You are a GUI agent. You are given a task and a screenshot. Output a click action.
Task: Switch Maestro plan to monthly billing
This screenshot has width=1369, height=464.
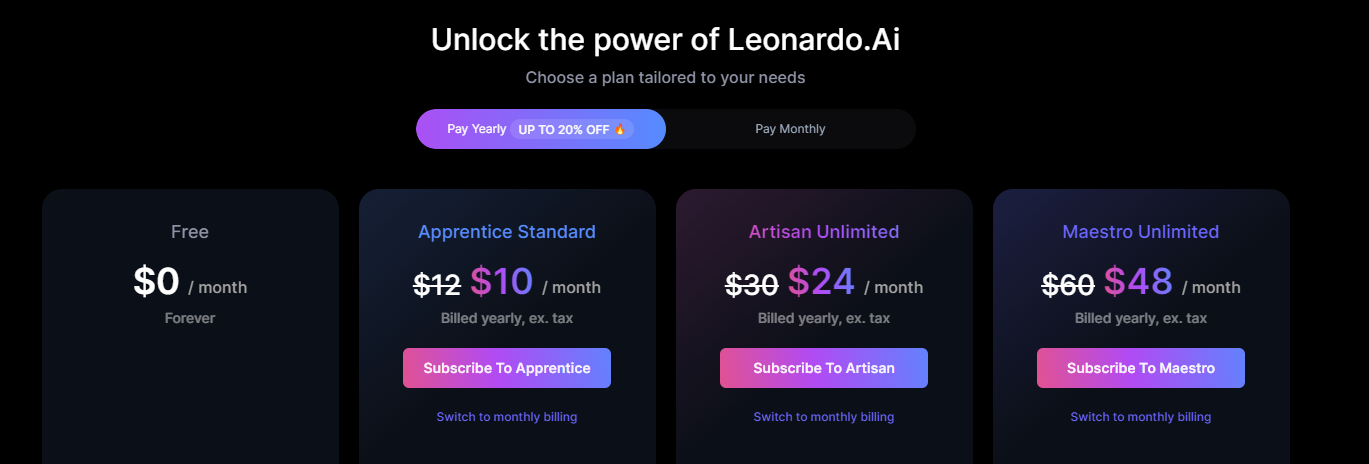coord(1141,417)
